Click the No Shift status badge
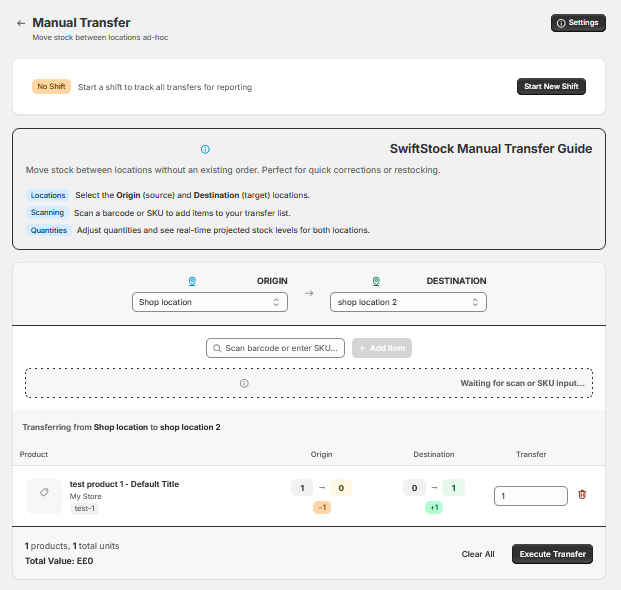Image resolution: width=621 pixels, height=590 pixels. 51,86
